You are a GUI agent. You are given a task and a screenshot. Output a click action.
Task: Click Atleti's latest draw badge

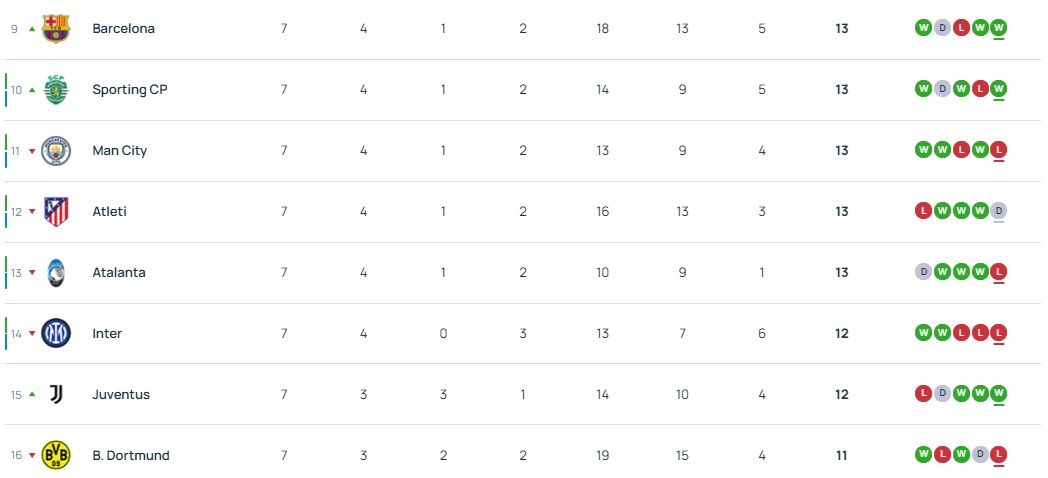(x=998, y=211)
